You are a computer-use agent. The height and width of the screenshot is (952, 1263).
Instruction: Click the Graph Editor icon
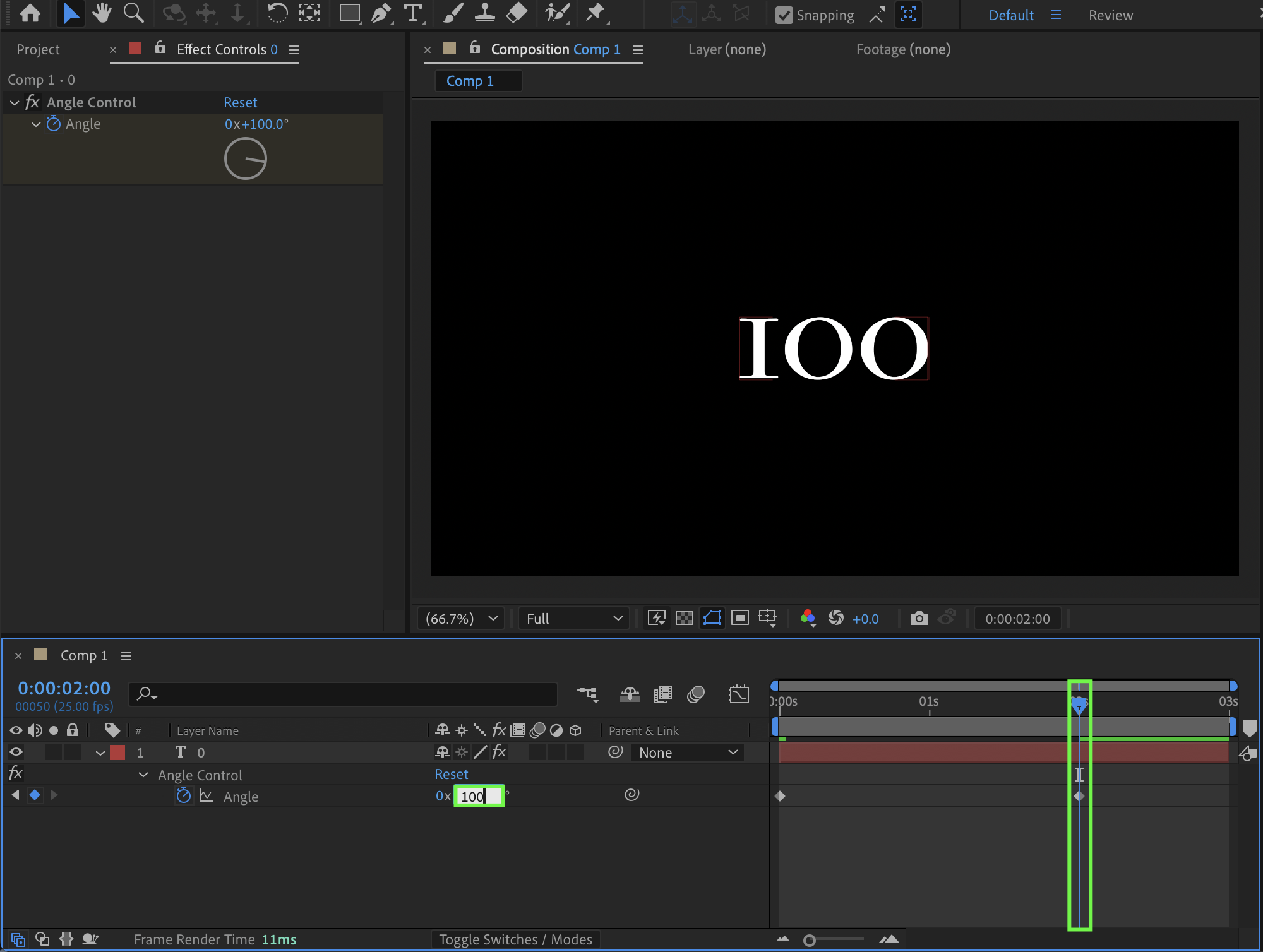(739, 694)
